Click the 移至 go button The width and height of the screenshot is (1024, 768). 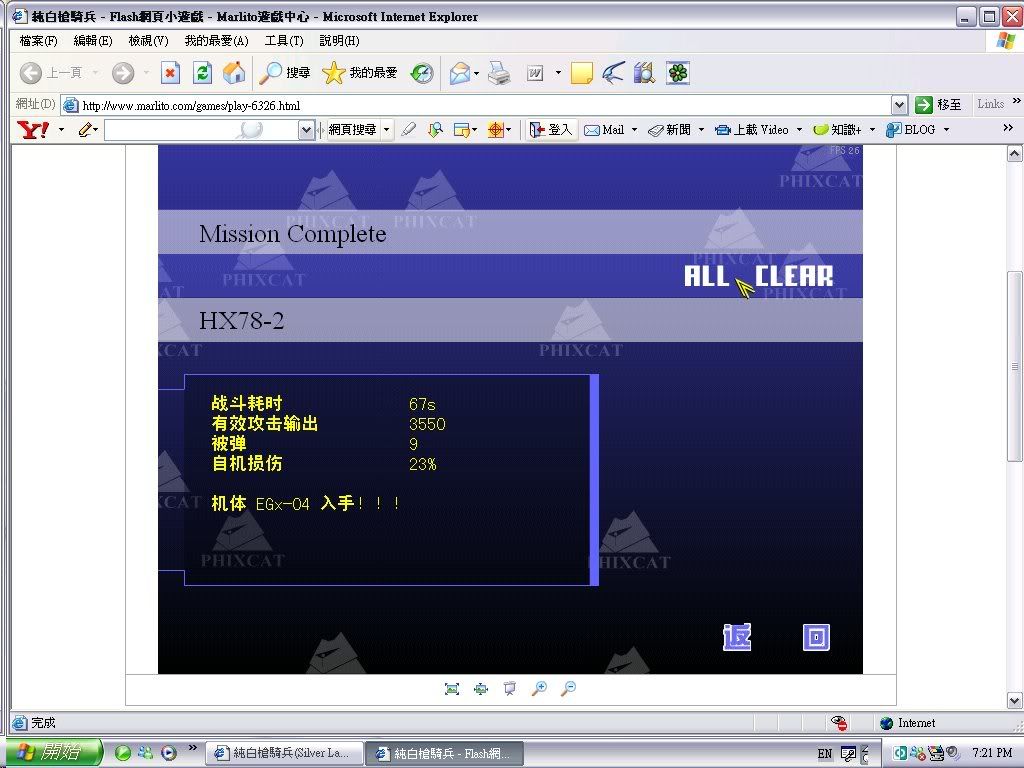tap(939, 105)
